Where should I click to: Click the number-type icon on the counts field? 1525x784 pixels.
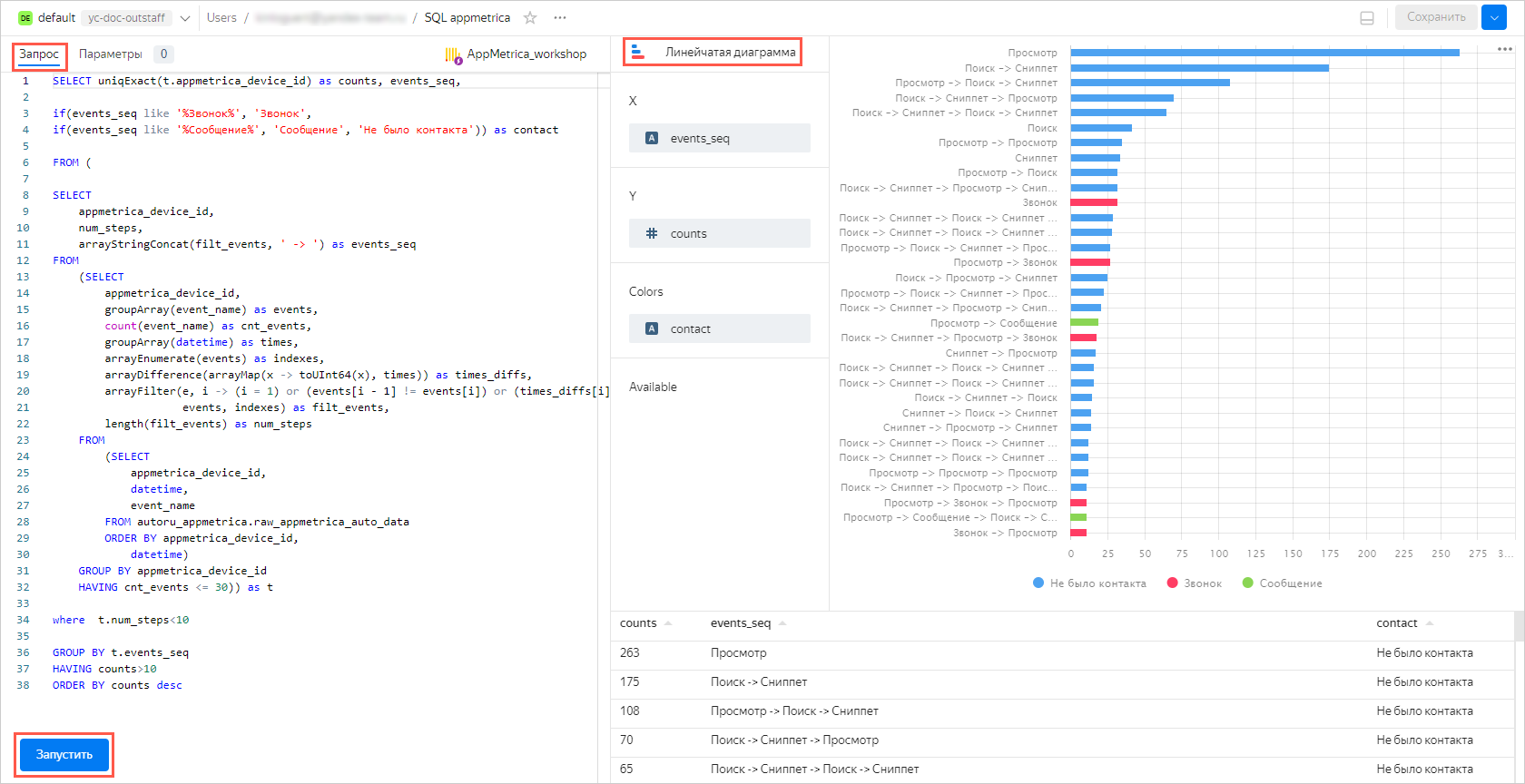point(652,234)
